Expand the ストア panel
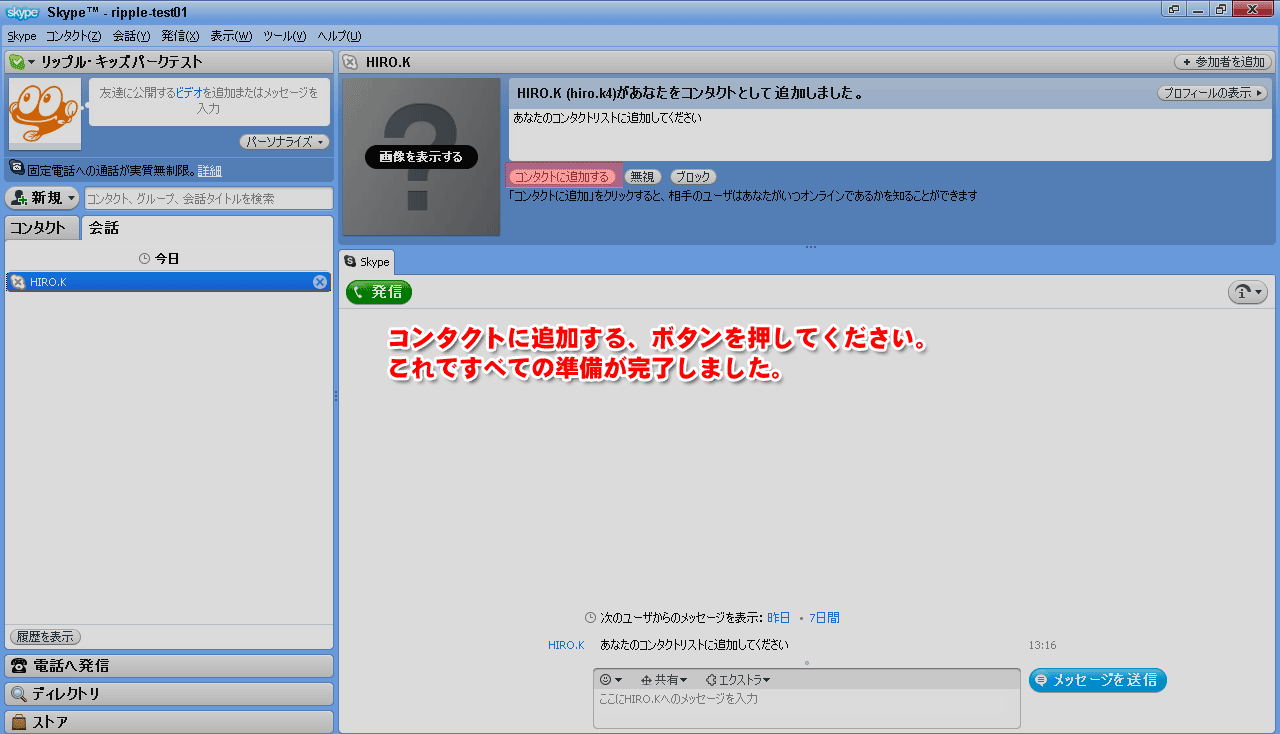This screenshot has height=734, width=1280. pos(169,721)
